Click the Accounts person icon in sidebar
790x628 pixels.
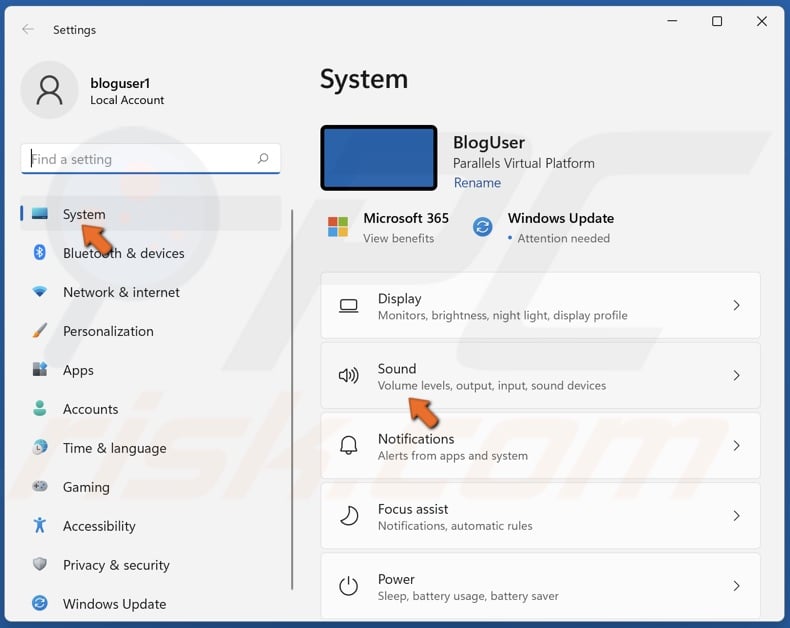click(40, 408)
